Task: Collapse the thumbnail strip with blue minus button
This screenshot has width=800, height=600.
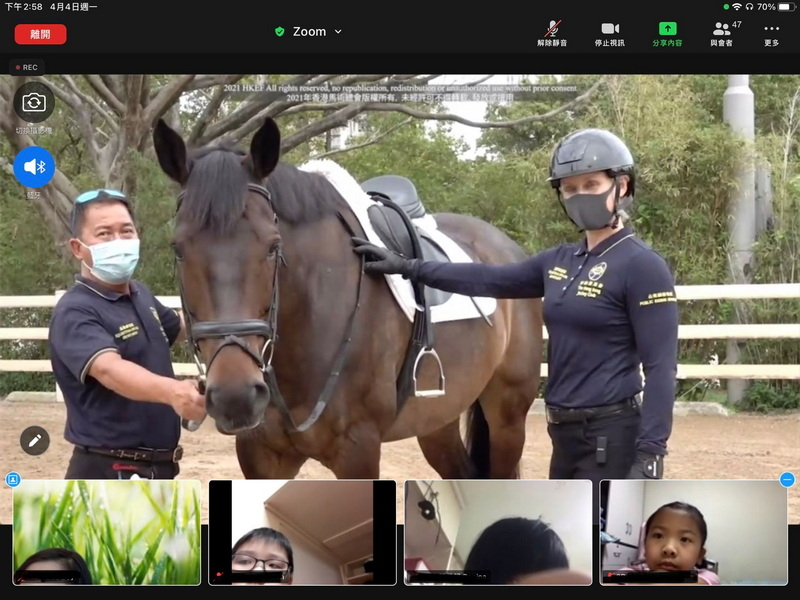Action: point(787,480)
